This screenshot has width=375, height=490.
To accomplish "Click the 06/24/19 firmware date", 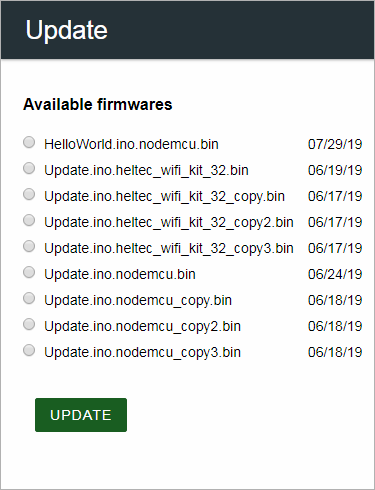I will point(335,274).
